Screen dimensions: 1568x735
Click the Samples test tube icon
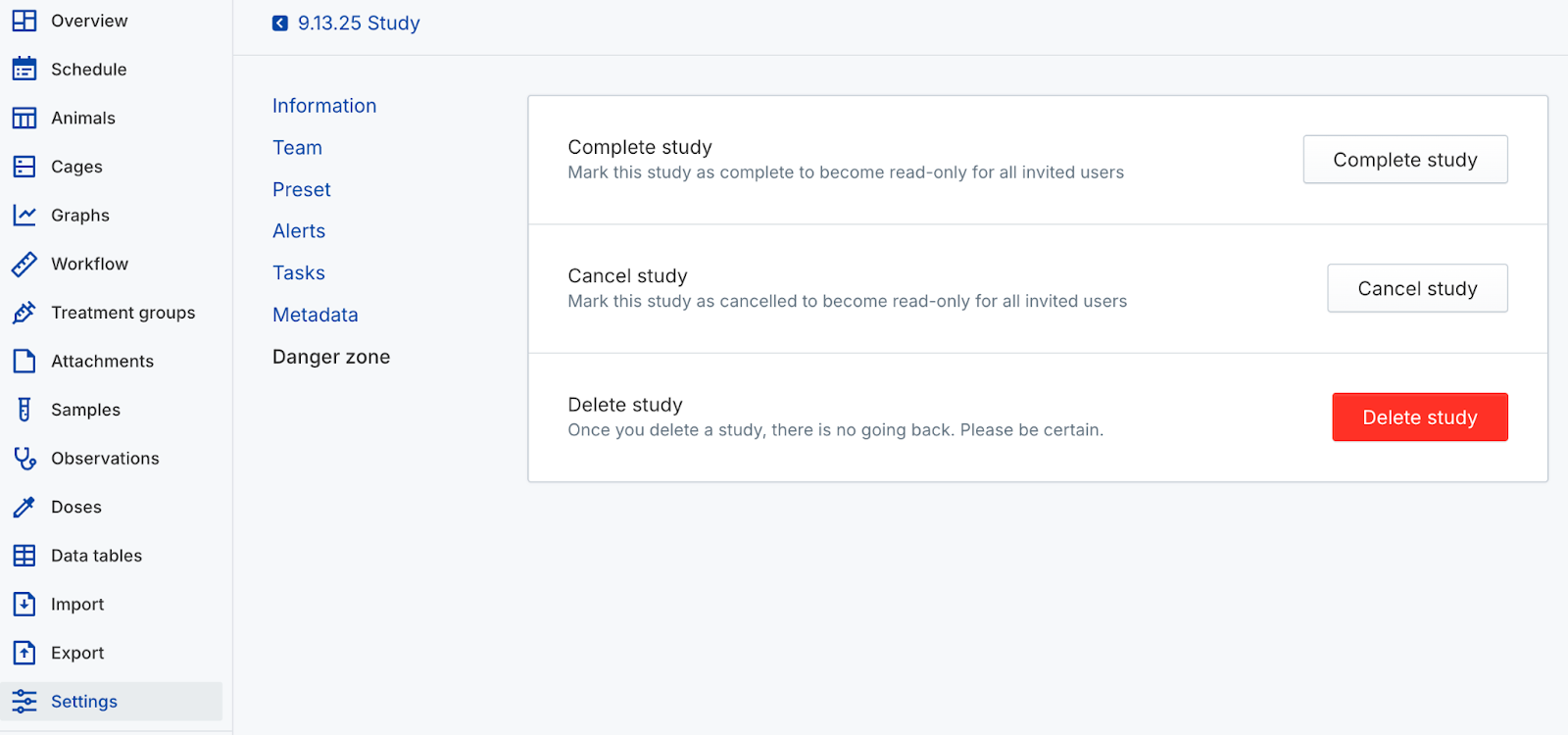coord(24,410)
